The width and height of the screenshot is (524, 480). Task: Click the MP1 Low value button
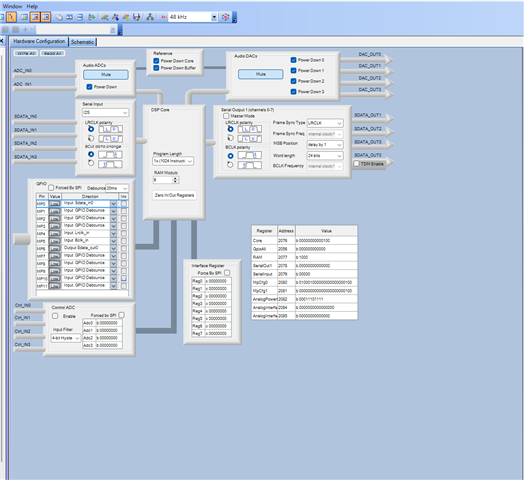(55, 211)
